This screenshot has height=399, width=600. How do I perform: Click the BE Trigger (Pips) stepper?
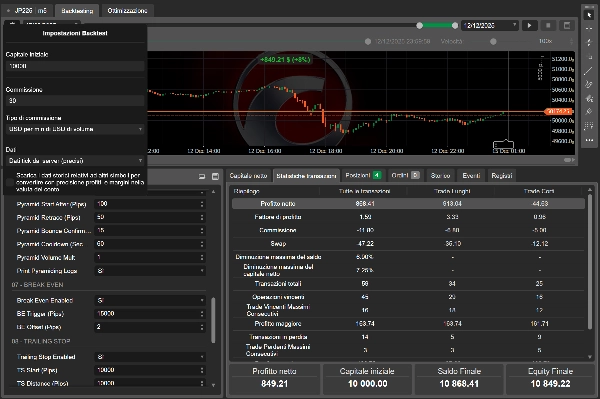click(202, 314)
